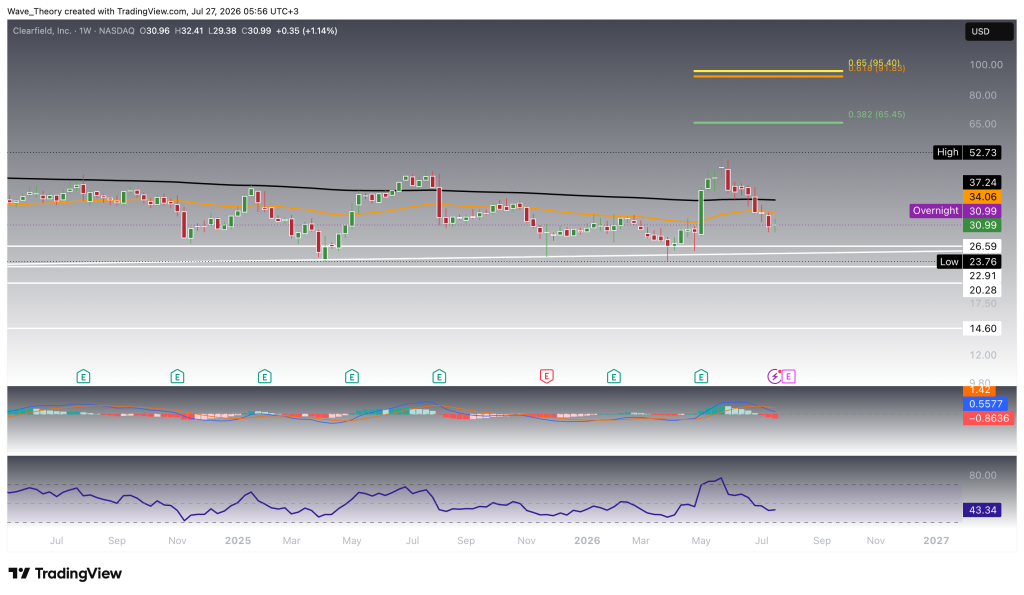Open the earnings marker near July 2024

coord(83,376)
